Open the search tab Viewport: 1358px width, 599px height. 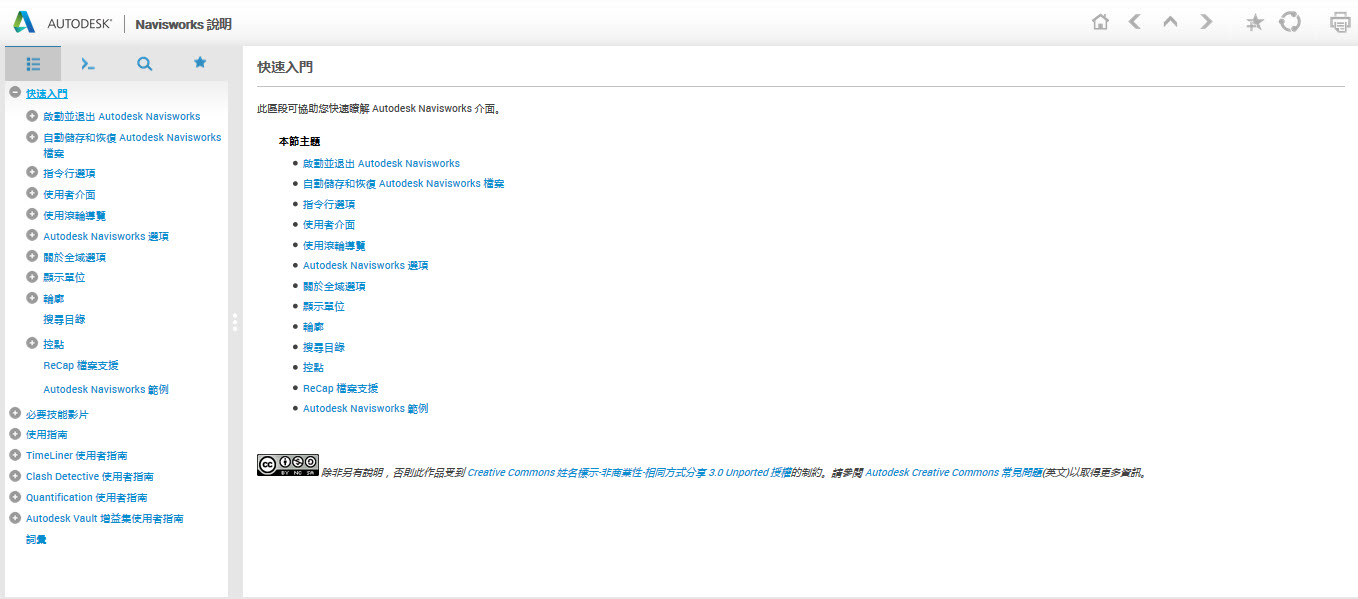pyautogui.click(x=144, y=63)
